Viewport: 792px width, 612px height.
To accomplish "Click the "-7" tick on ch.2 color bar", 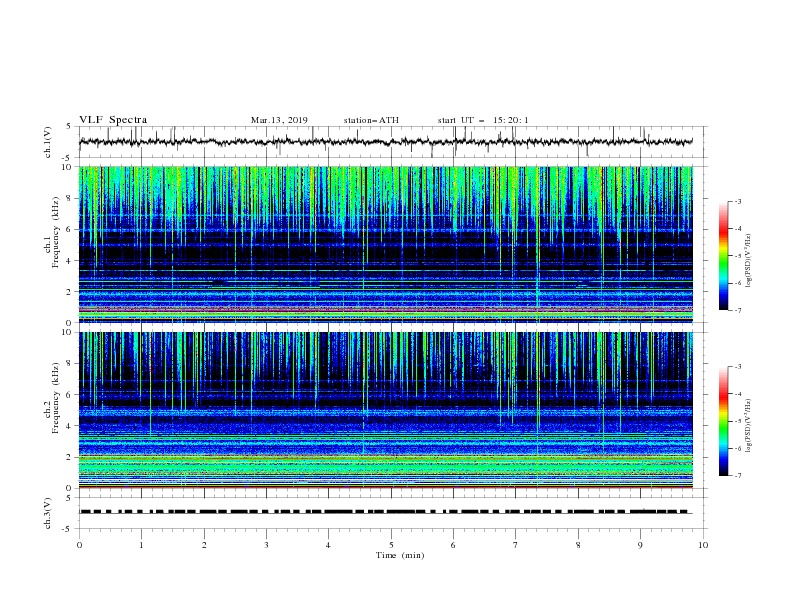I will pyautogui.click(x=737, y=476).
